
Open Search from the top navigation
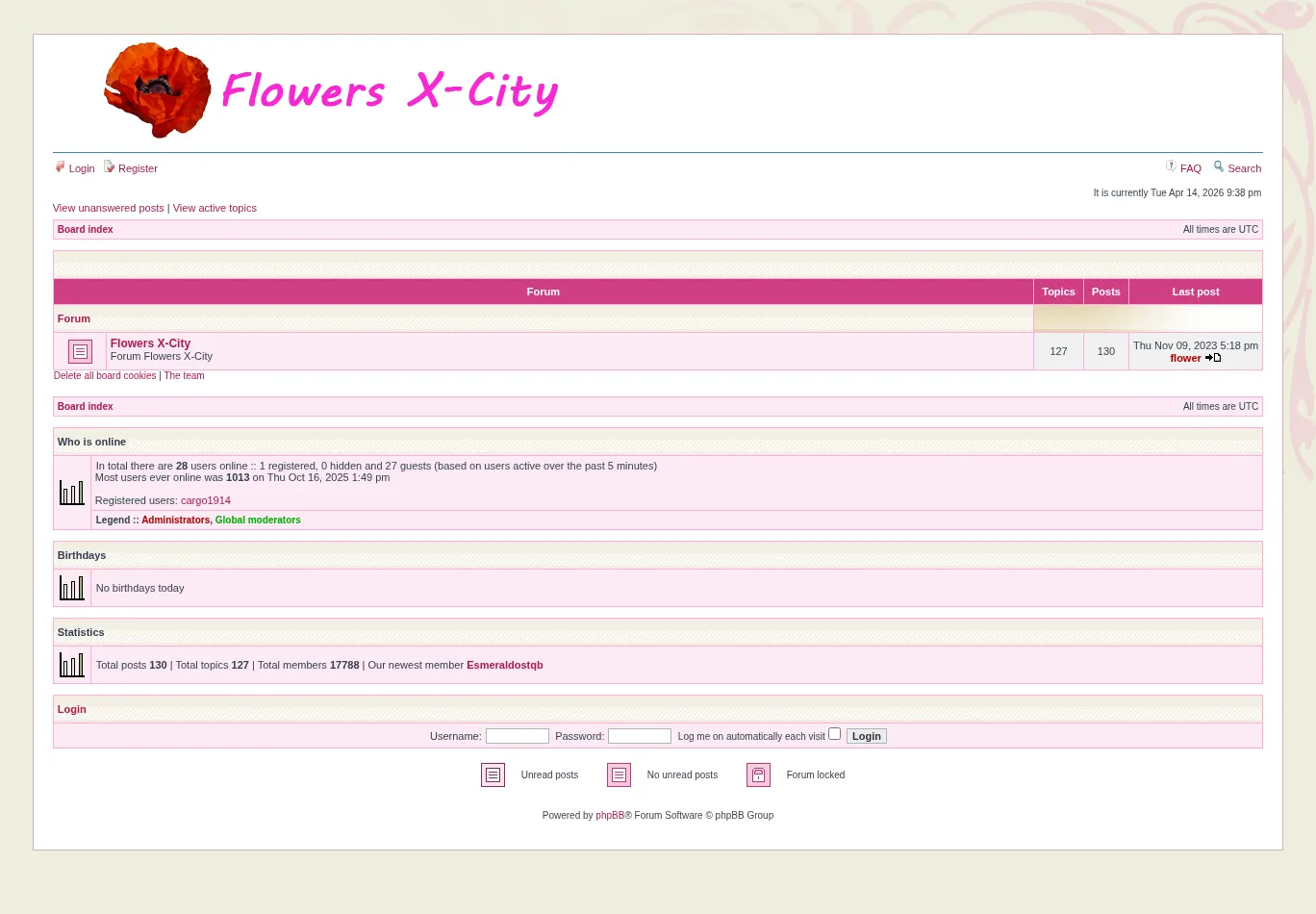tap(1243, 168)
